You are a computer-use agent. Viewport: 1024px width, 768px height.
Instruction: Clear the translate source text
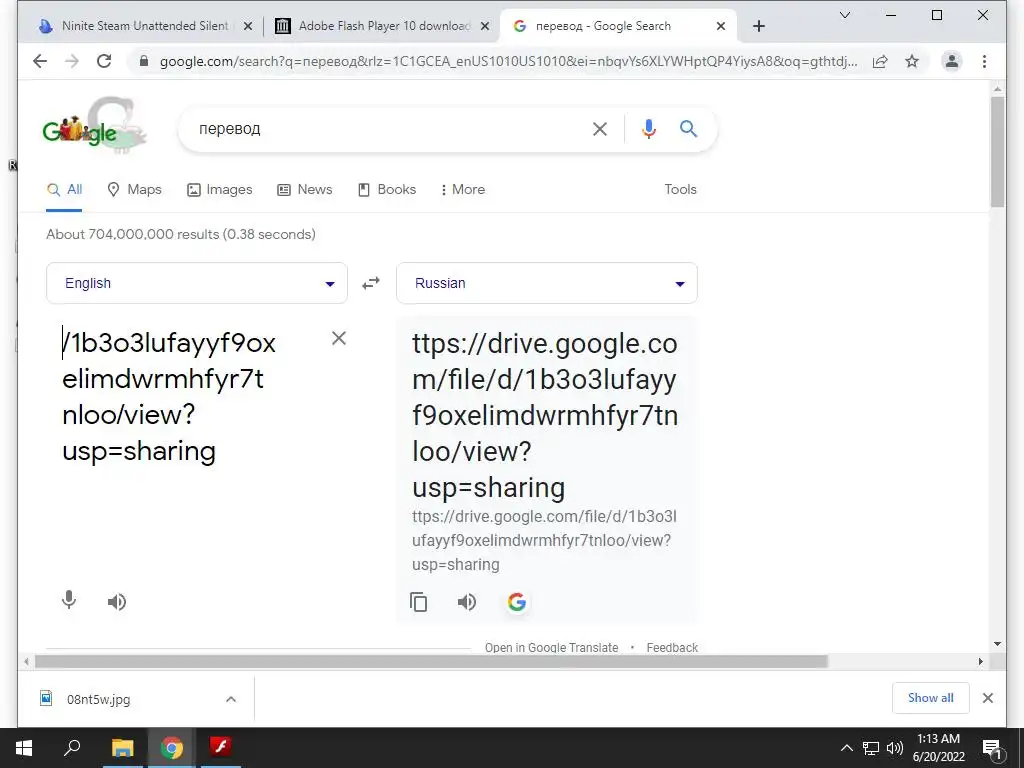(x=338, y=338)
